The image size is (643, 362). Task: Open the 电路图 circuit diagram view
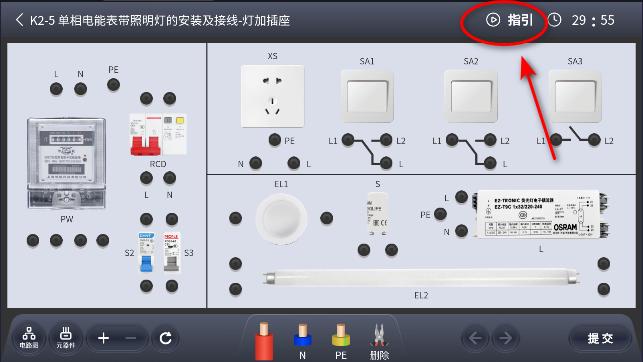tap(29, 338)
